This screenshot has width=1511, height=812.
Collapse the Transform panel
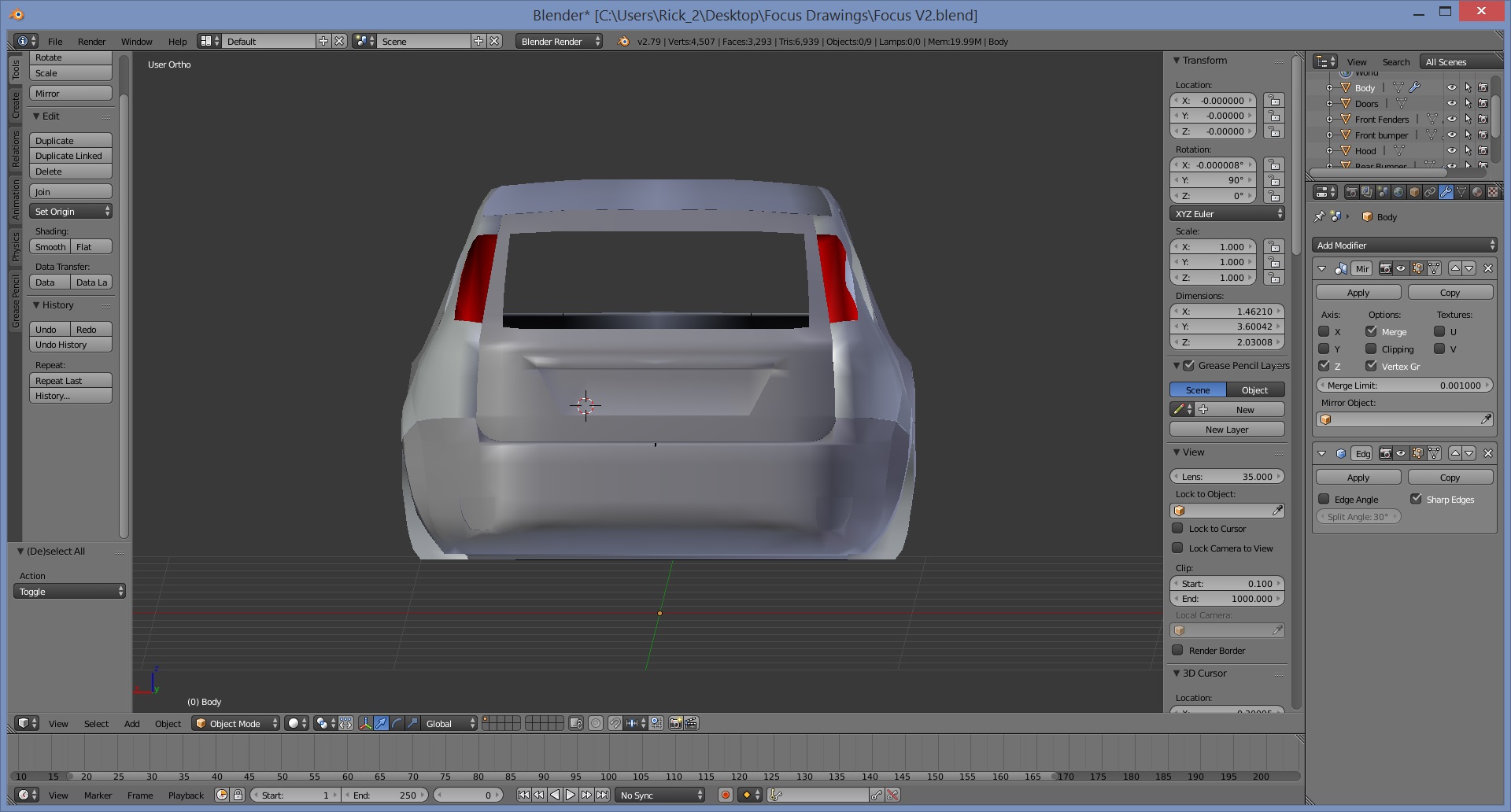click(1177, 61)
